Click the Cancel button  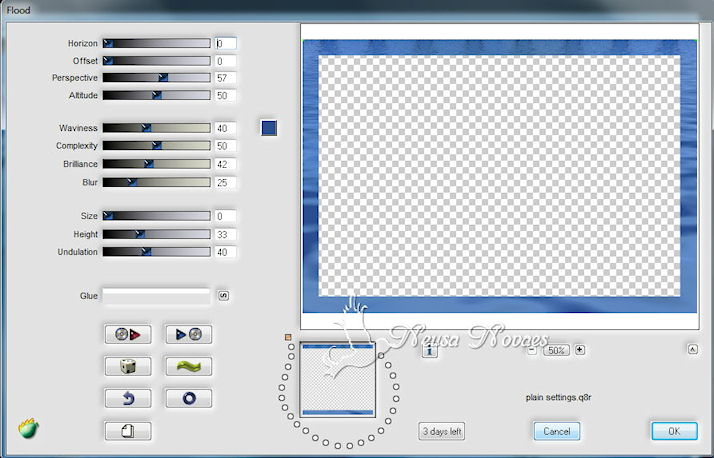tap(556, 431)
